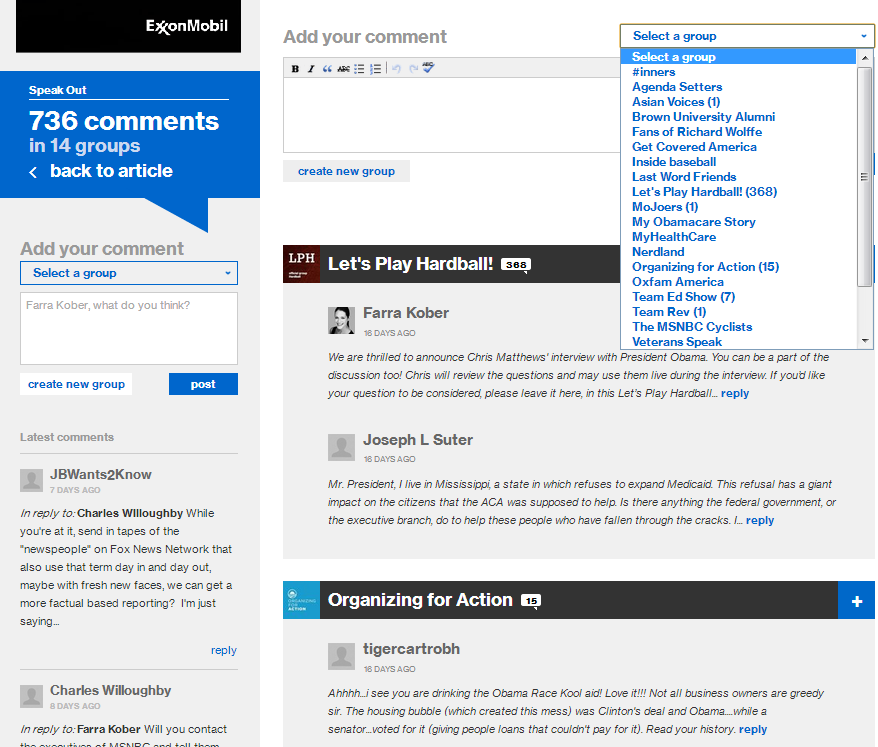Insert a bulleted list
This screenshot has width=878, height=747.
[x=359, y=69]
